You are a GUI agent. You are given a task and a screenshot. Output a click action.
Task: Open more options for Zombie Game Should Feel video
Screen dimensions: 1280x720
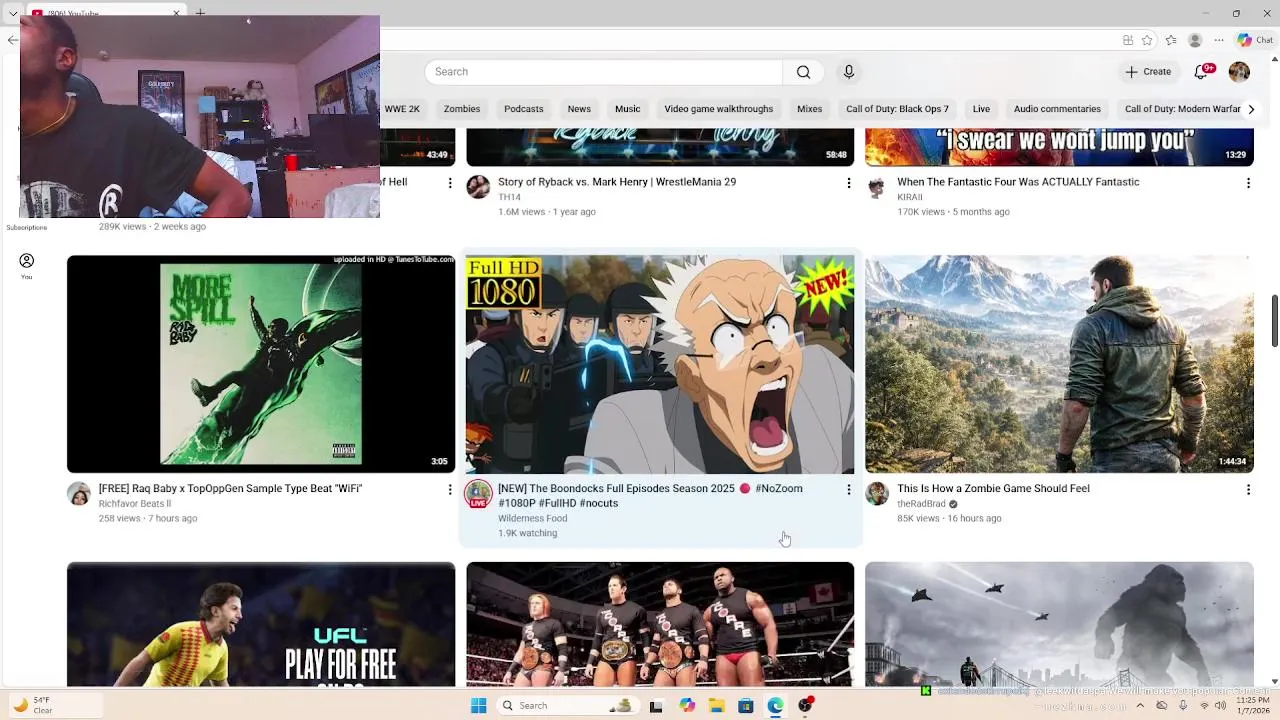[x=1248, y=489]
